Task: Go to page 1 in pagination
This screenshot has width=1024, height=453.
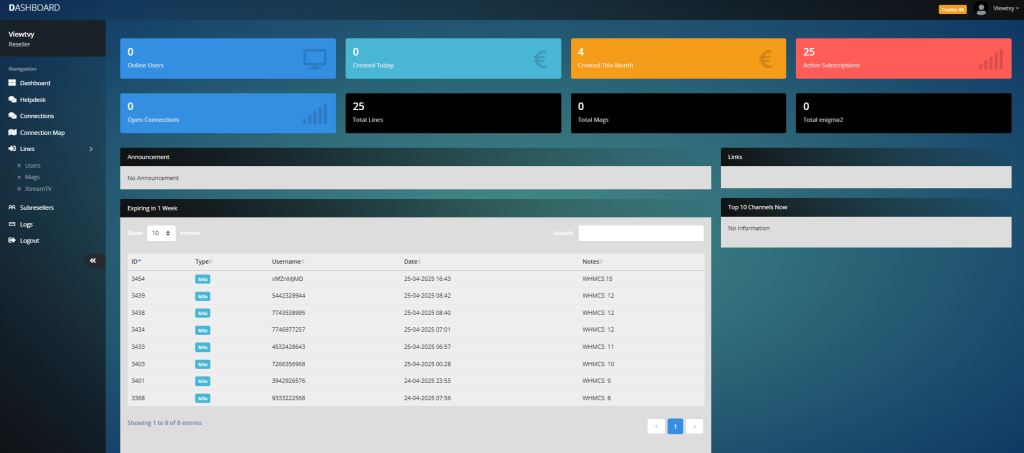Action: coord(675,426)
